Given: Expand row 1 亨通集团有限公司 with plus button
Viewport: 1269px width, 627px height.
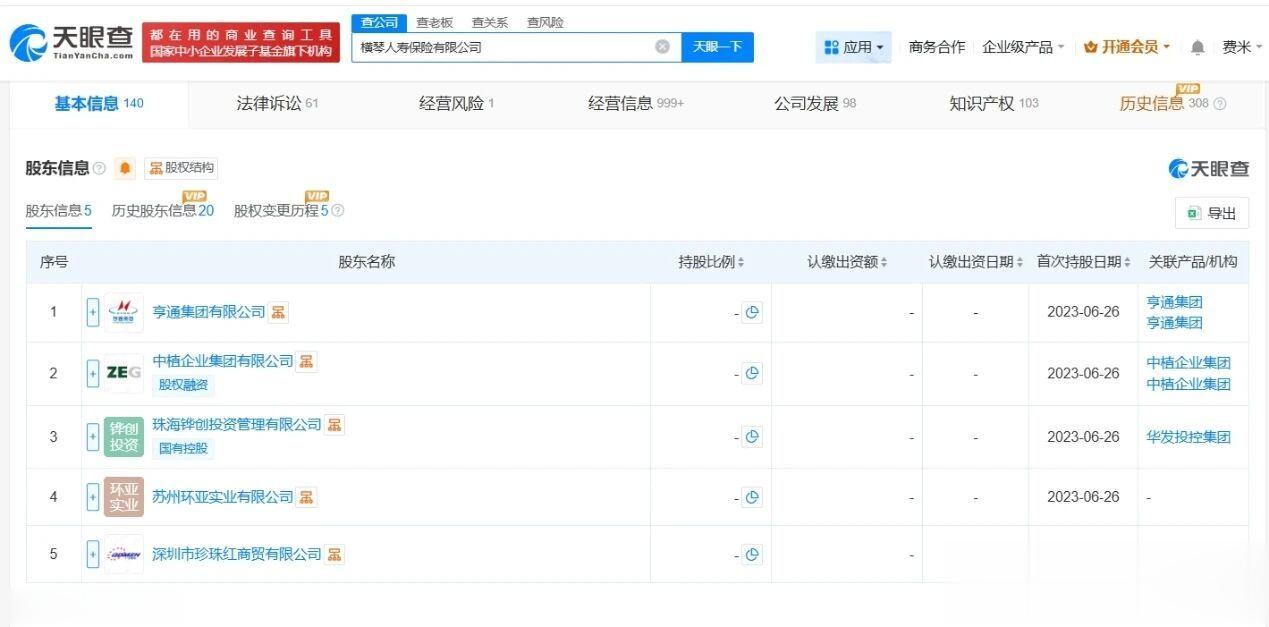Looking at the screenshot, I should [93, 312].
